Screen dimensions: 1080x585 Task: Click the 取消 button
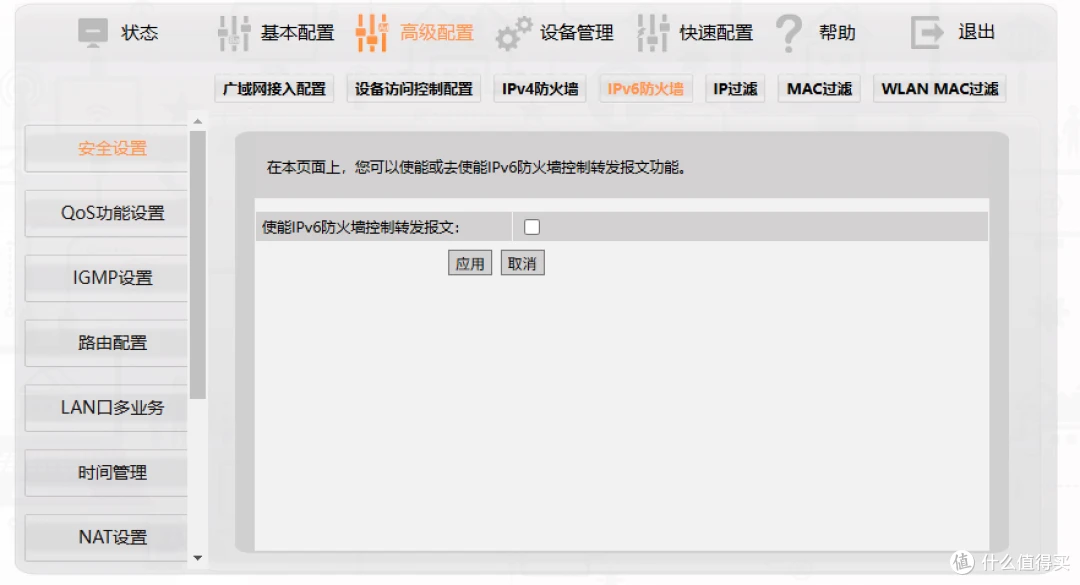coord(522,263)
